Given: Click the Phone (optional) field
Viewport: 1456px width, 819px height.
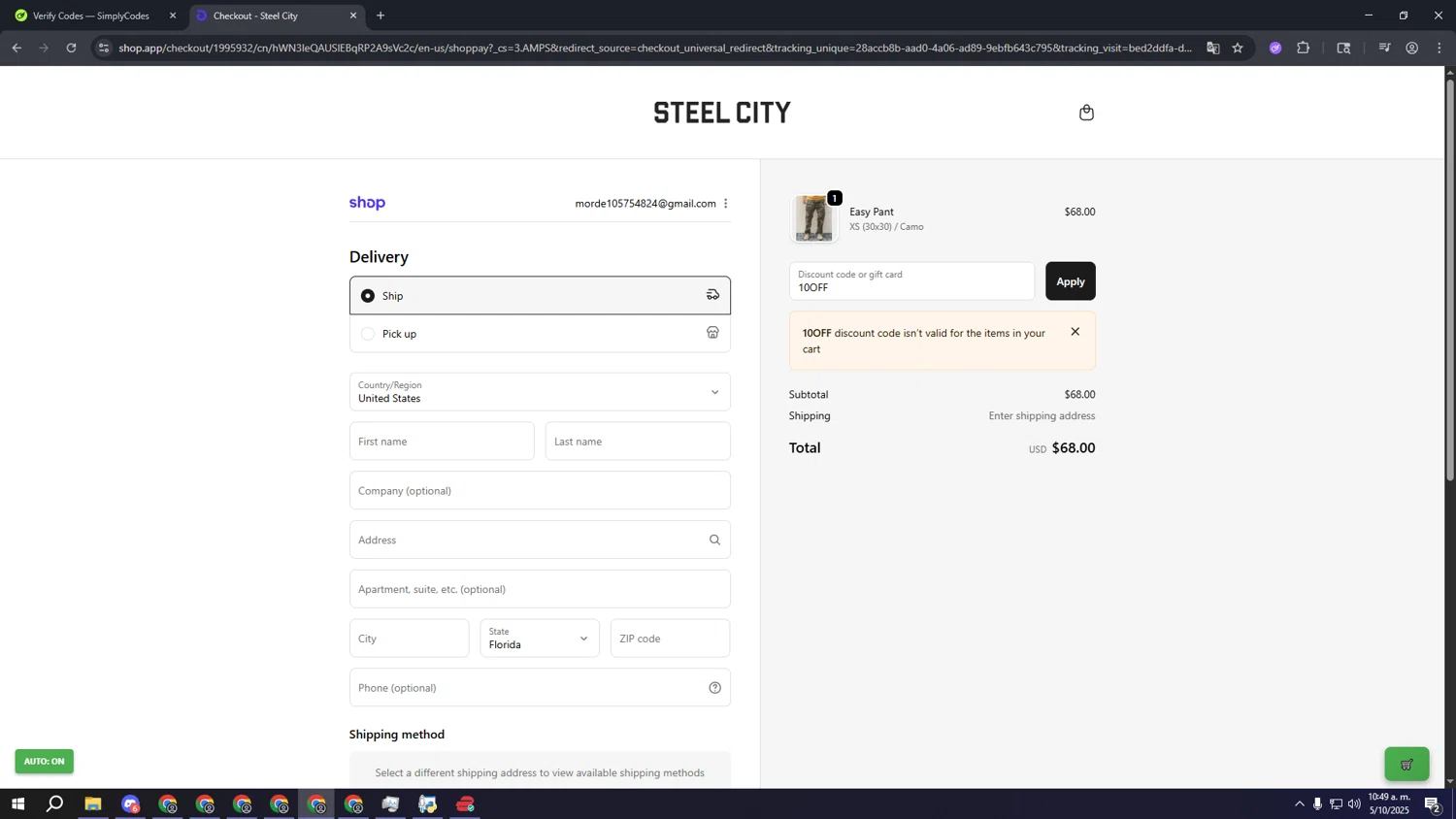Looking at the screenshot, I should pyautogui.click(x=540, y=688).
